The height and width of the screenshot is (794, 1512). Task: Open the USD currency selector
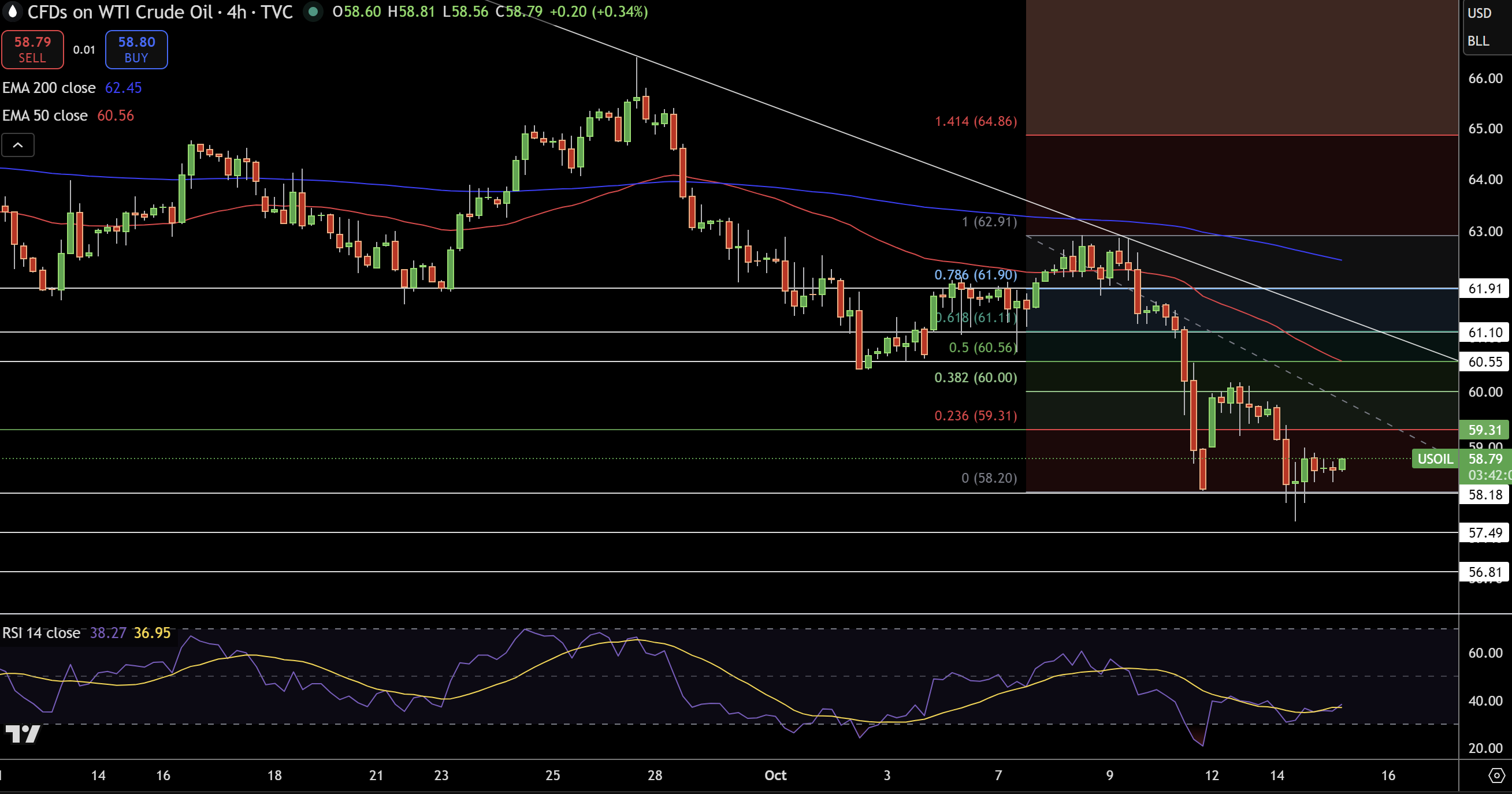(x=1479, y=13)
